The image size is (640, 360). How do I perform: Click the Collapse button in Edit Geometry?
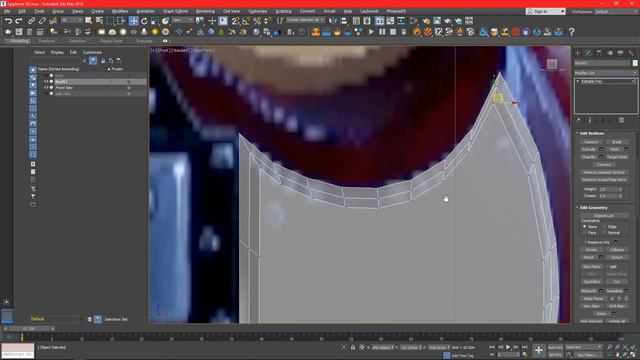pos(617,249)
